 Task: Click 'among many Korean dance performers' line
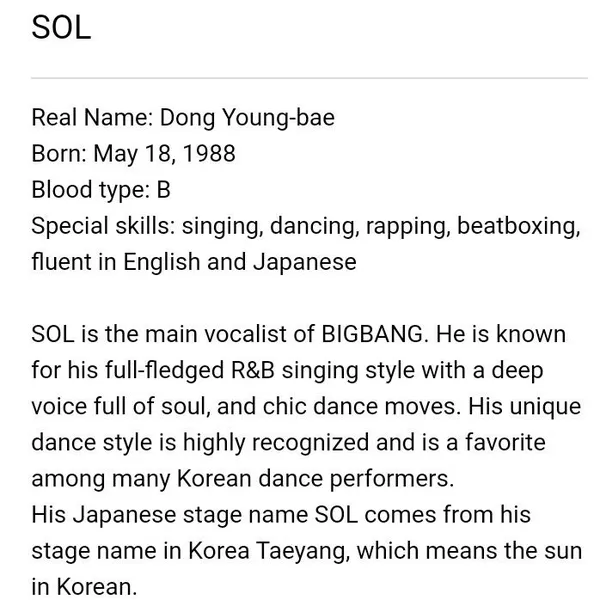243,479
